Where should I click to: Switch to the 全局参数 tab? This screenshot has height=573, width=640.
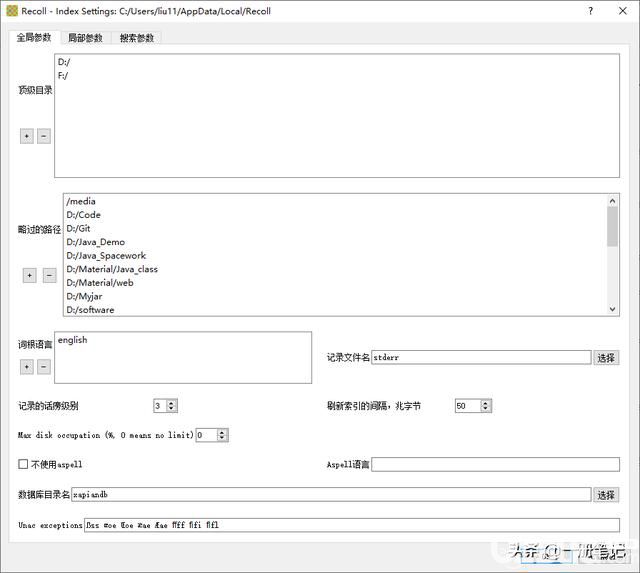click(x=34, y=38)
